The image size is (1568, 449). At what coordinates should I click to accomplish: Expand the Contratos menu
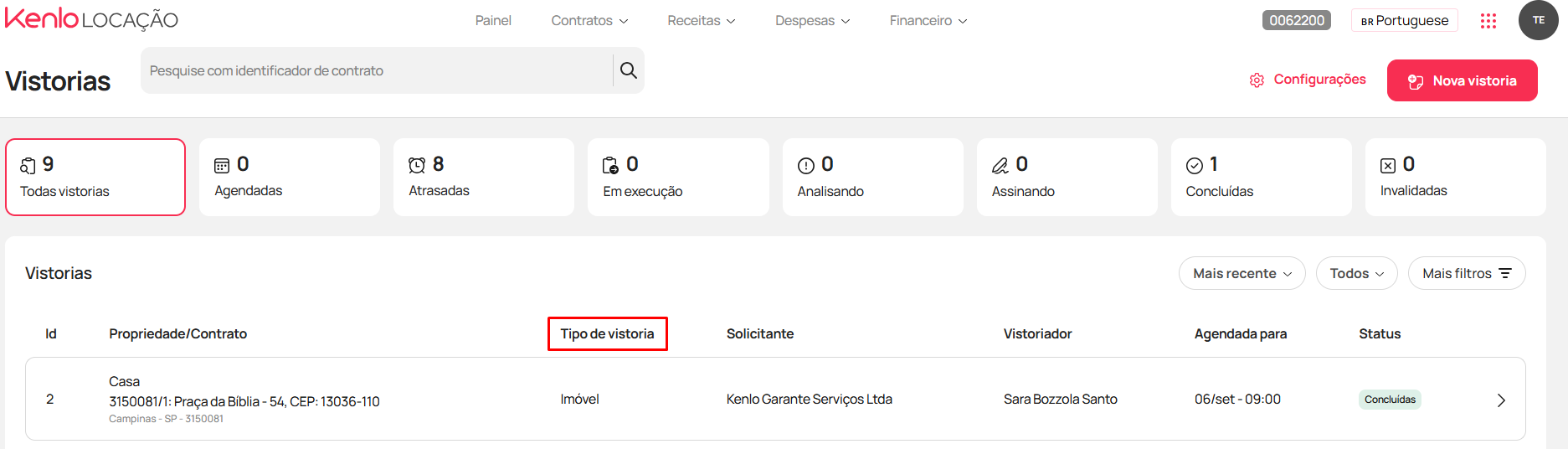tap(589, 21)
